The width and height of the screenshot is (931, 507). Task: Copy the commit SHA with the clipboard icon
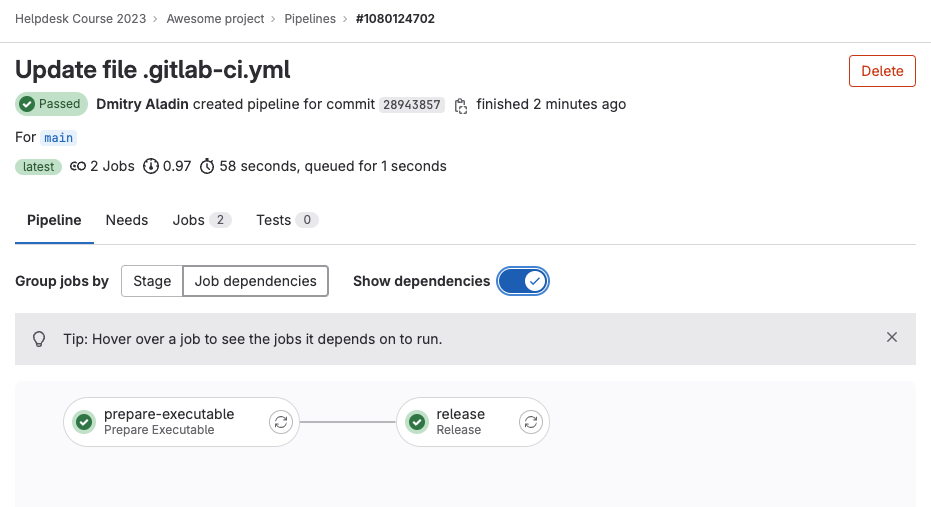coord(460,105)
